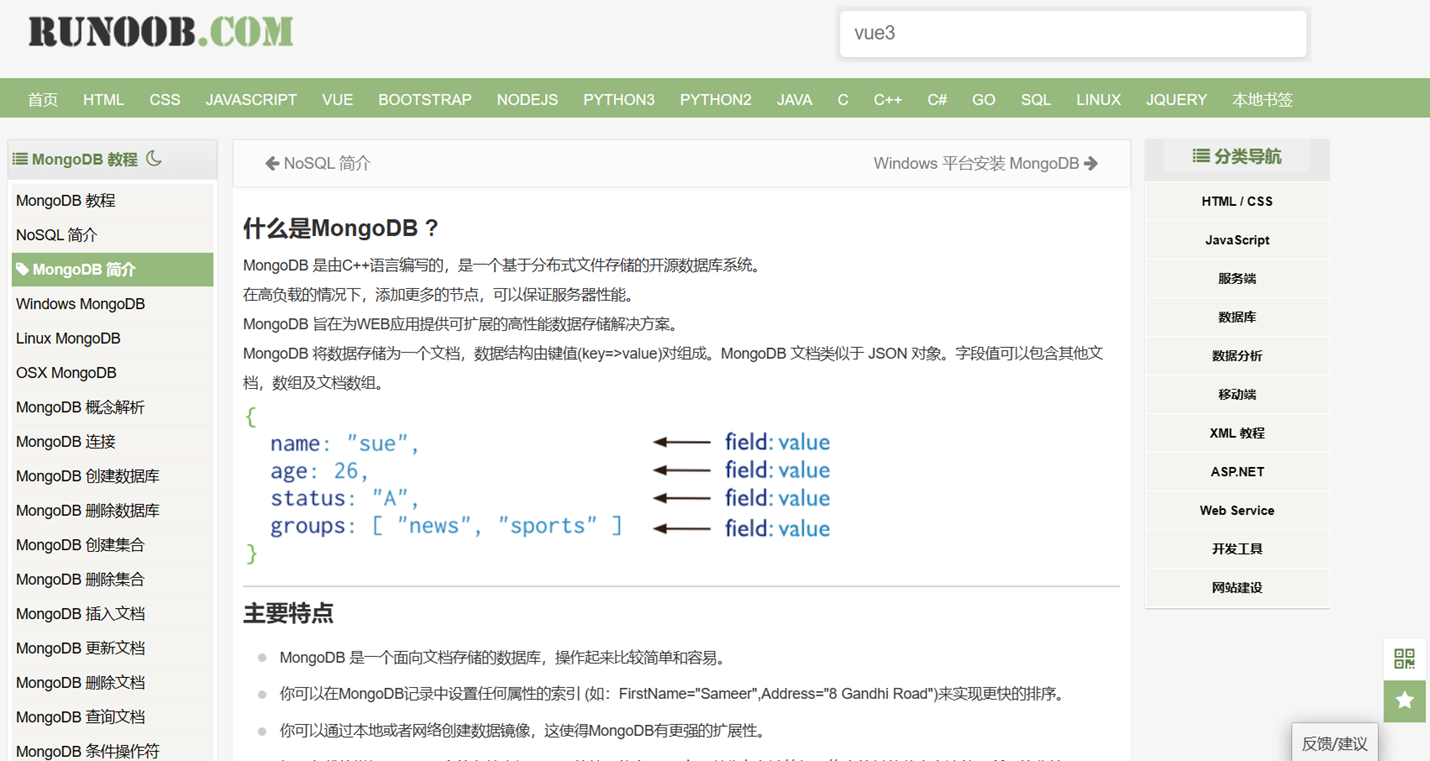The width and height of the screenshot is (1430, 761).
Task: Go to JAVASCRIPT in top navigation
Action: click(x=251, y=100)
